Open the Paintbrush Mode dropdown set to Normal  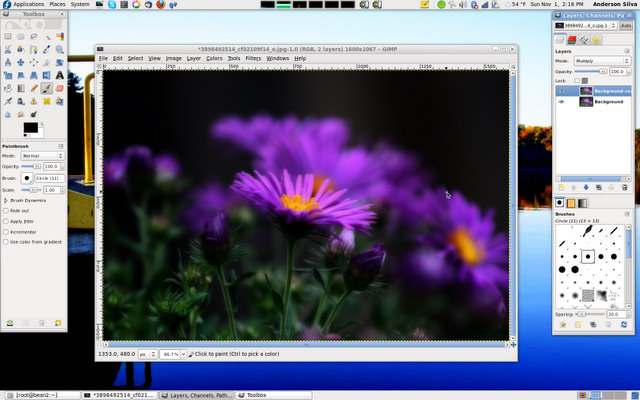43,156
